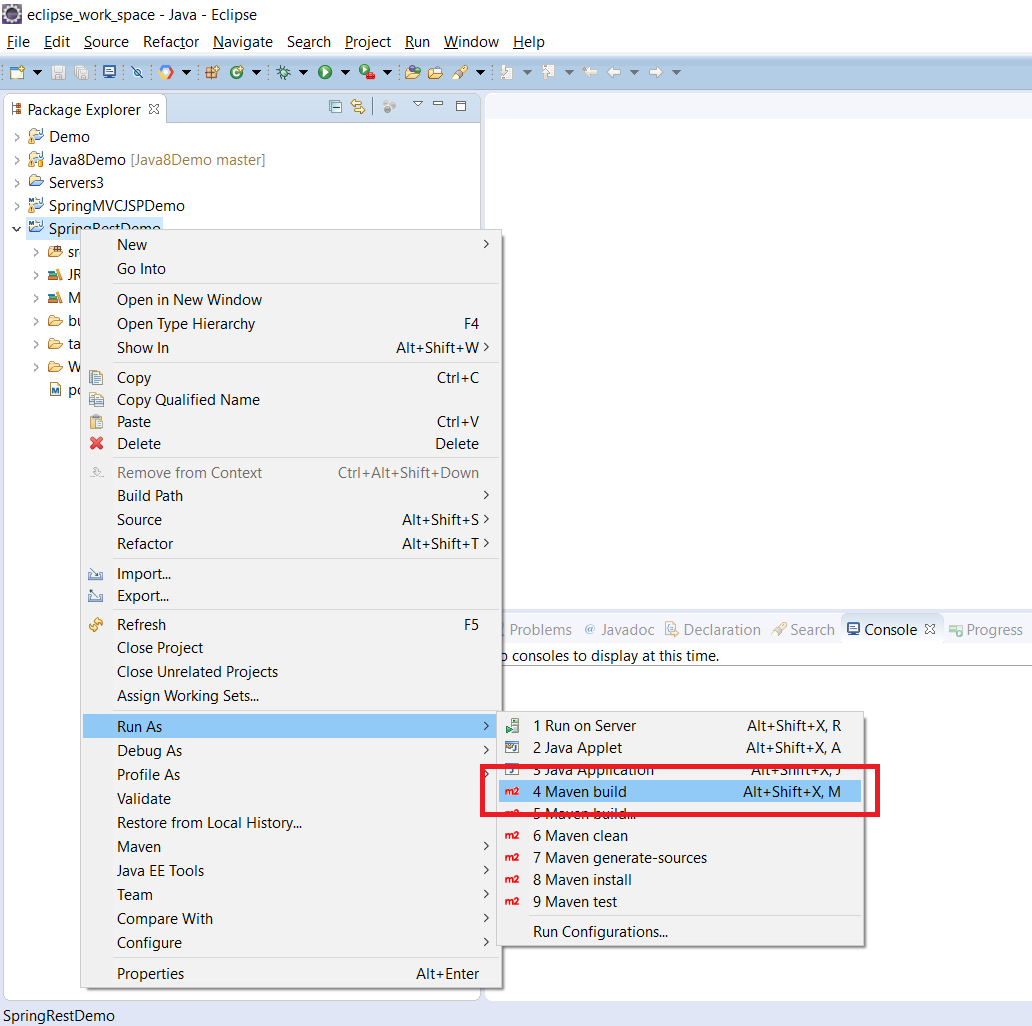Click the Collapse All icon in Package Explorer
The height and width of the screenshot is (1026, 1032).
pyautogui.click(x=336, y=107)
